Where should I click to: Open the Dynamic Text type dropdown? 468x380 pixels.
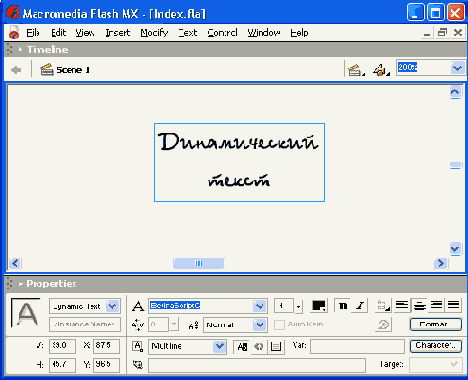click(113, 306)
